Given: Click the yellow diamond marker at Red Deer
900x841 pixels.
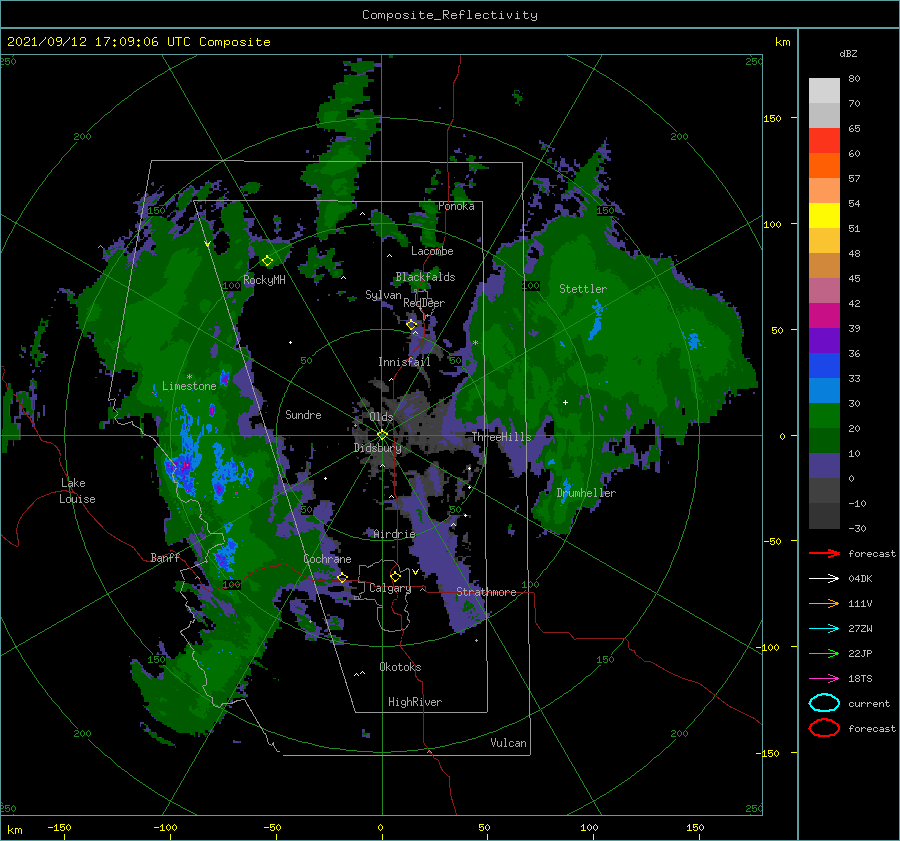Looking at the screenshot, I should coord(411,325).
